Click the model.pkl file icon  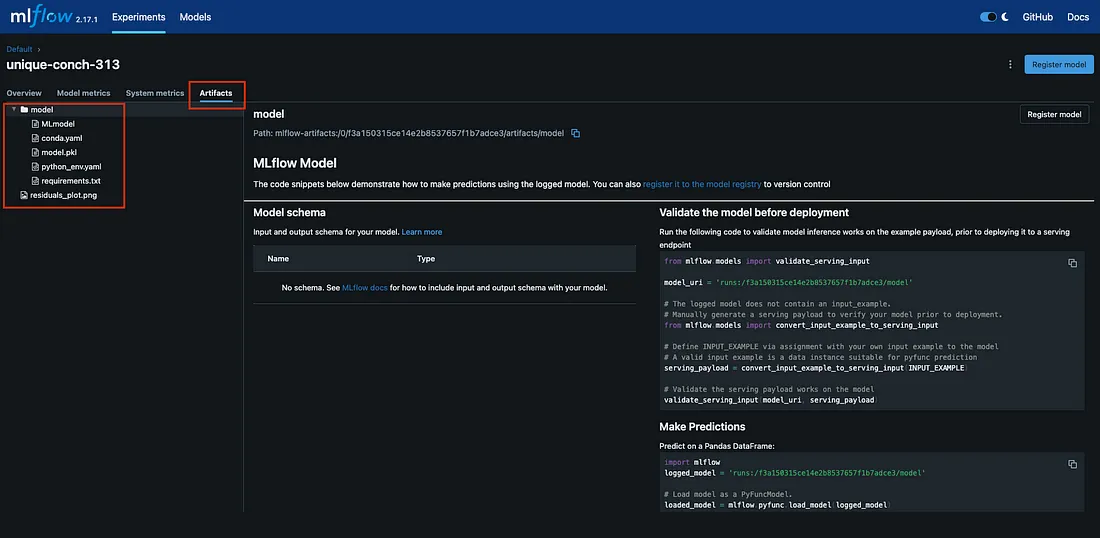pos(35,152)
